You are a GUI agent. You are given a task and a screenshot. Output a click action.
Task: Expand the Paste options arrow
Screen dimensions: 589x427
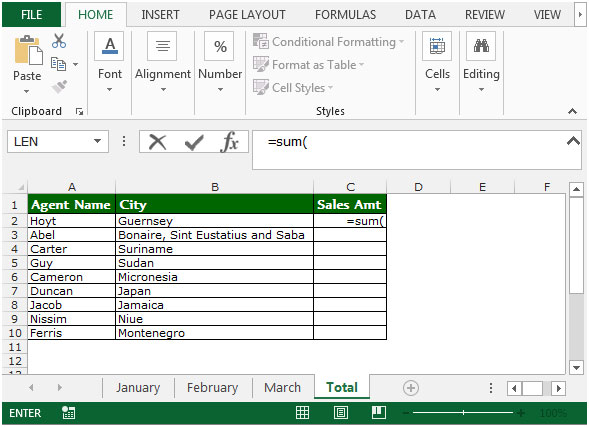26,91
